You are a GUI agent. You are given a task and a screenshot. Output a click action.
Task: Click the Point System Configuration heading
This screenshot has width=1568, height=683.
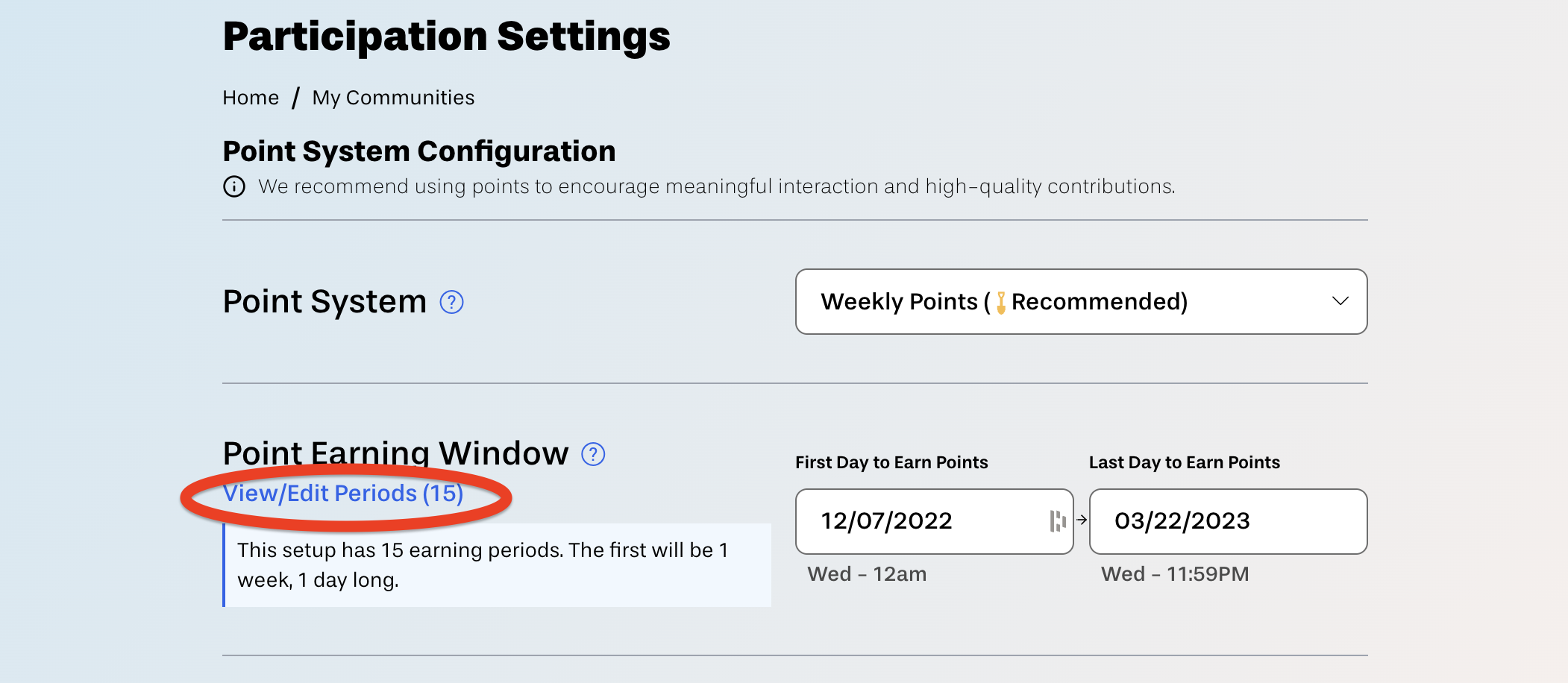click(419, 151)
